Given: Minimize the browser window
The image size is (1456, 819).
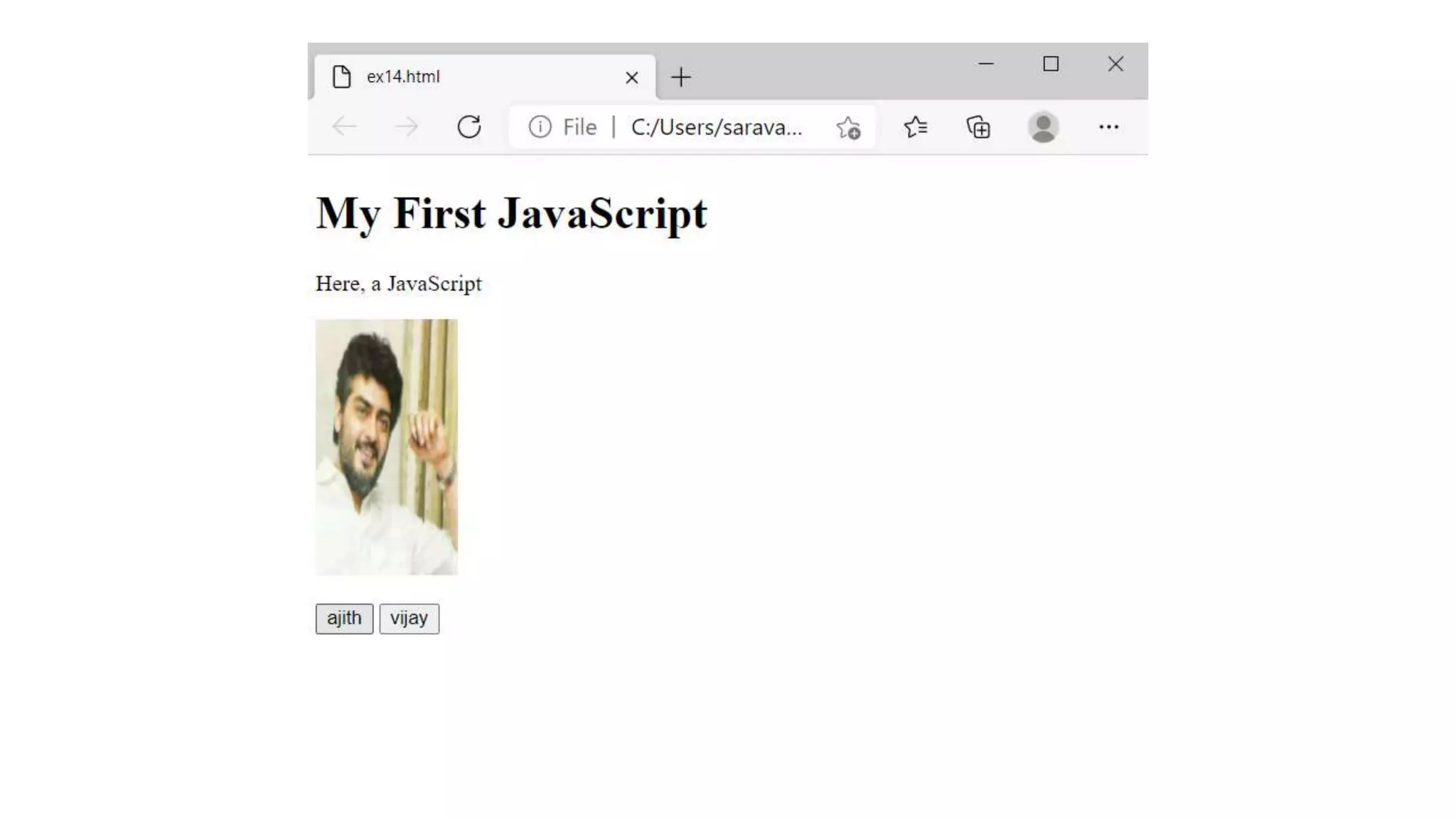Looking at the screenshot, I should click(985, 64).
